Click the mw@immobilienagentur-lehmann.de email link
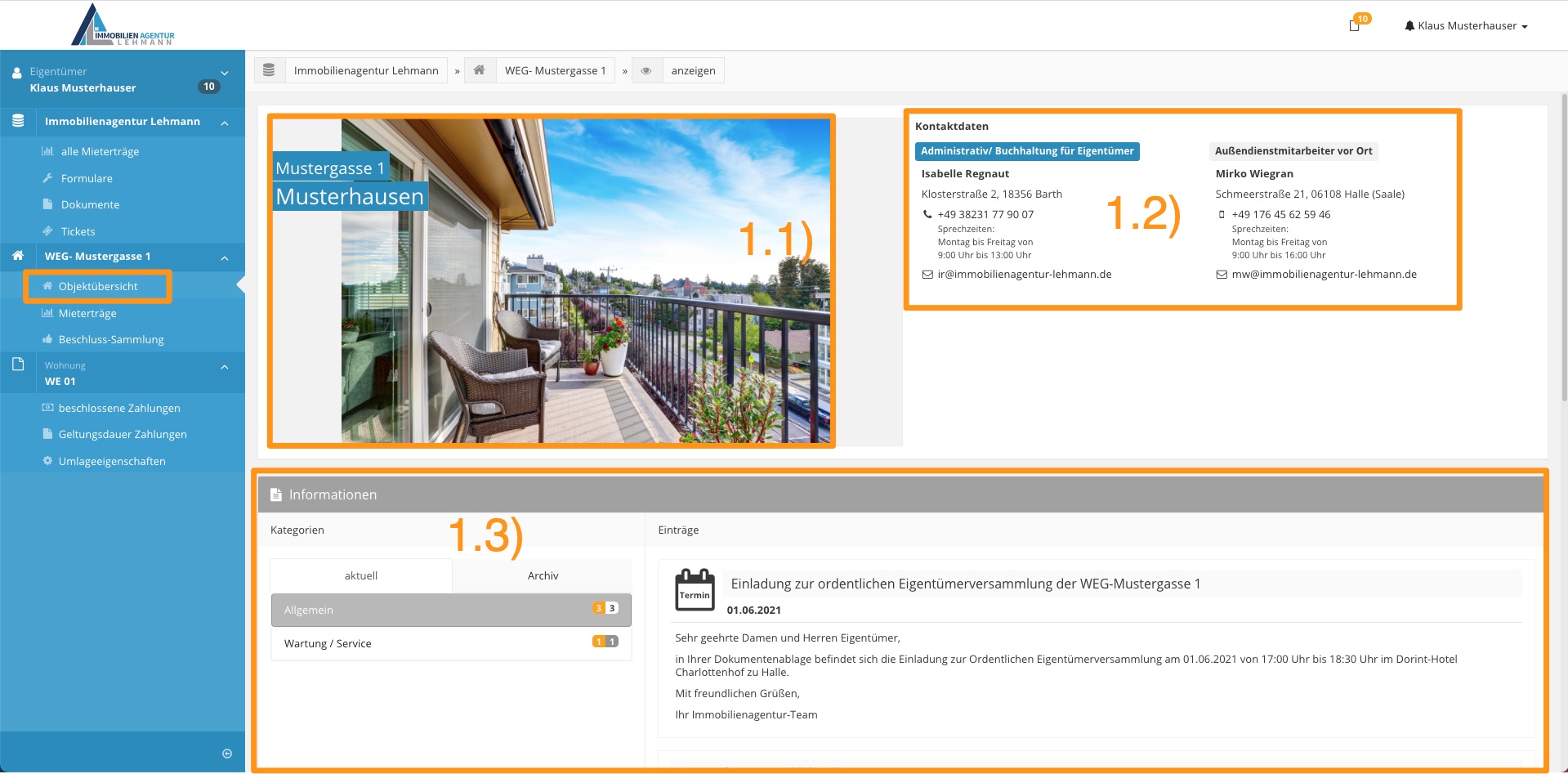The image size is (1568, 774). (x=1324, y=275)
